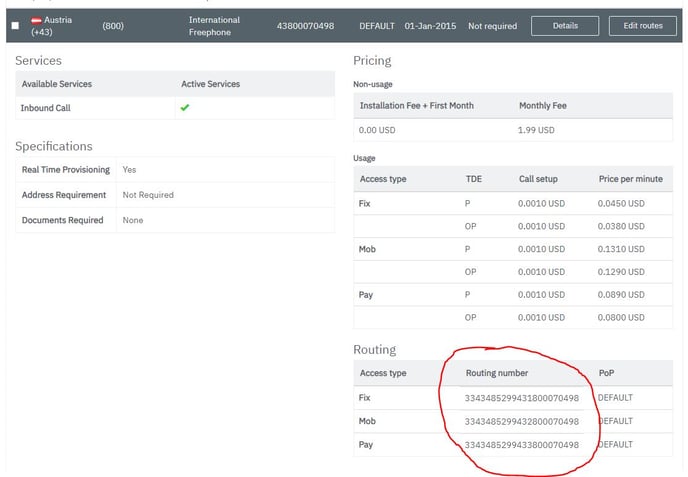The width and height of the screenshot is (688, 477).
Task: Click the green check mark for Inbound Call
Action: [185, 107]
